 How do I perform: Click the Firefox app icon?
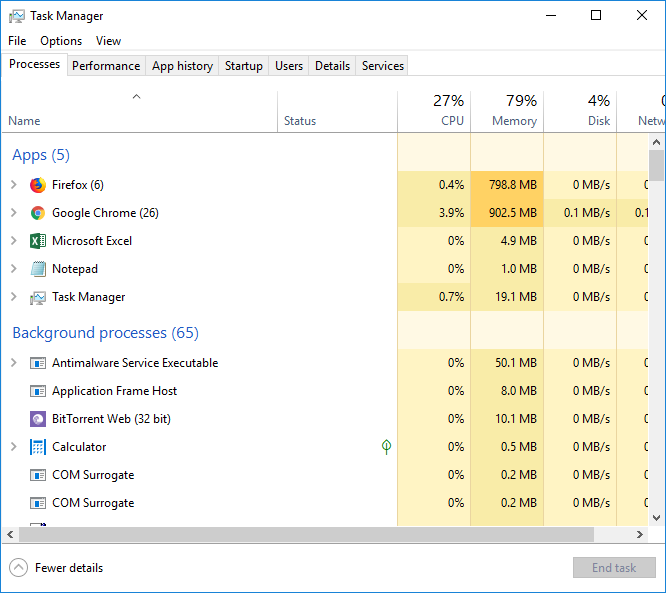(38, 185)
